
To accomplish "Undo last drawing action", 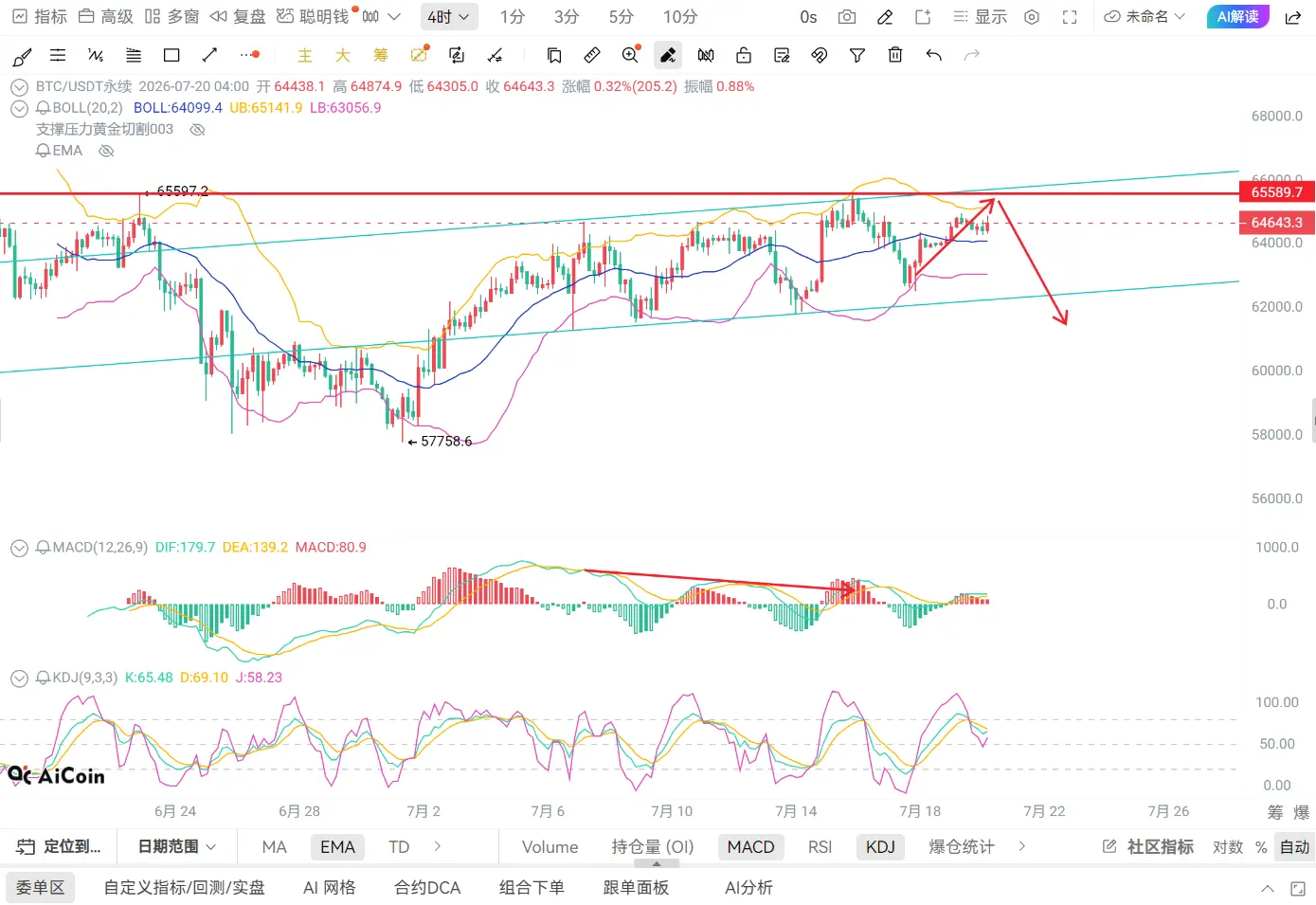I will (933, 56).
